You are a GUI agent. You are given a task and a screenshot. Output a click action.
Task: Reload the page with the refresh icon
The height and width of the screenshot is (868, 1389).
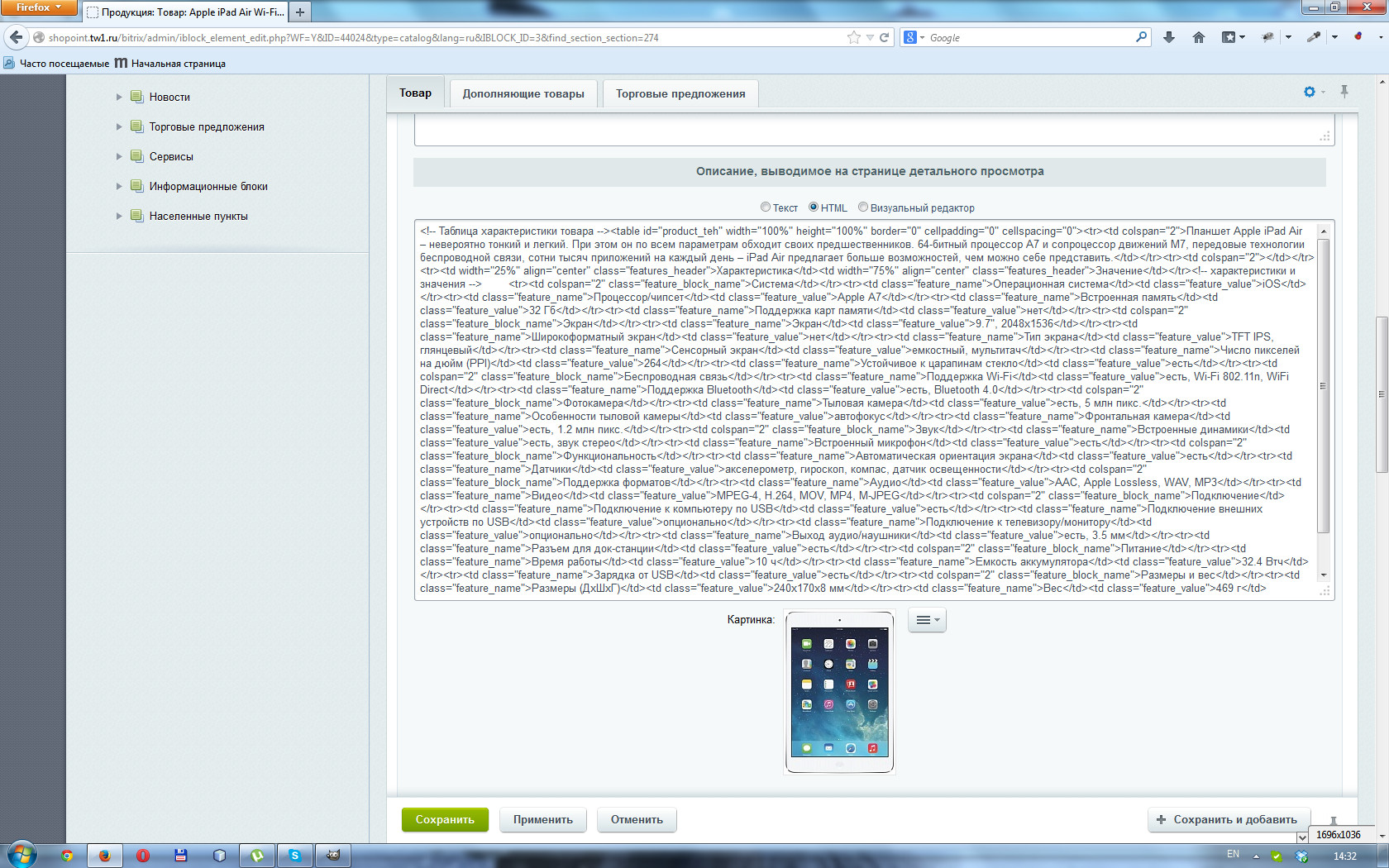884,37
